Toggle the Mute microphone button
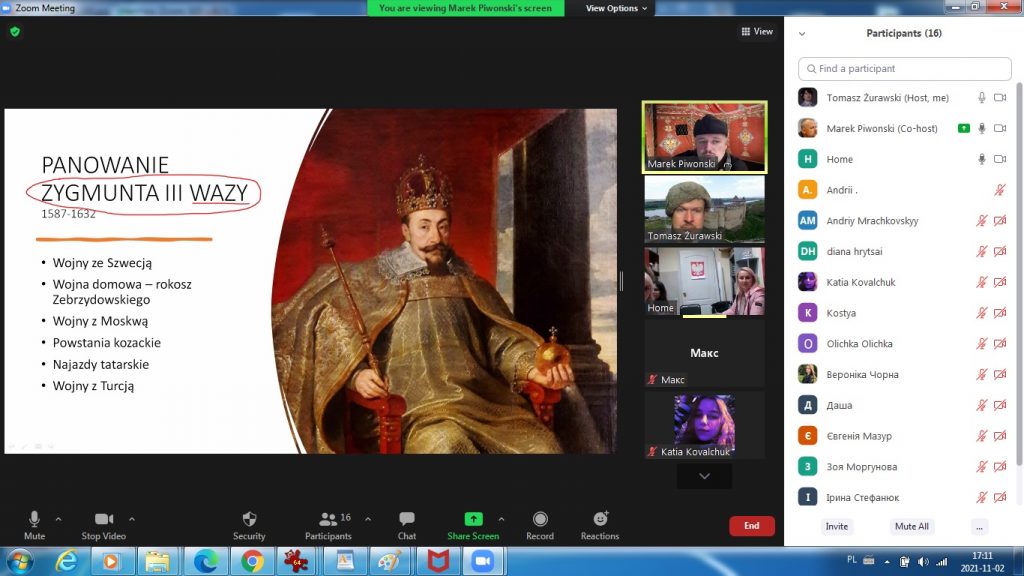The height and width of the screenshot is (576, 1024). click(34, 520)
